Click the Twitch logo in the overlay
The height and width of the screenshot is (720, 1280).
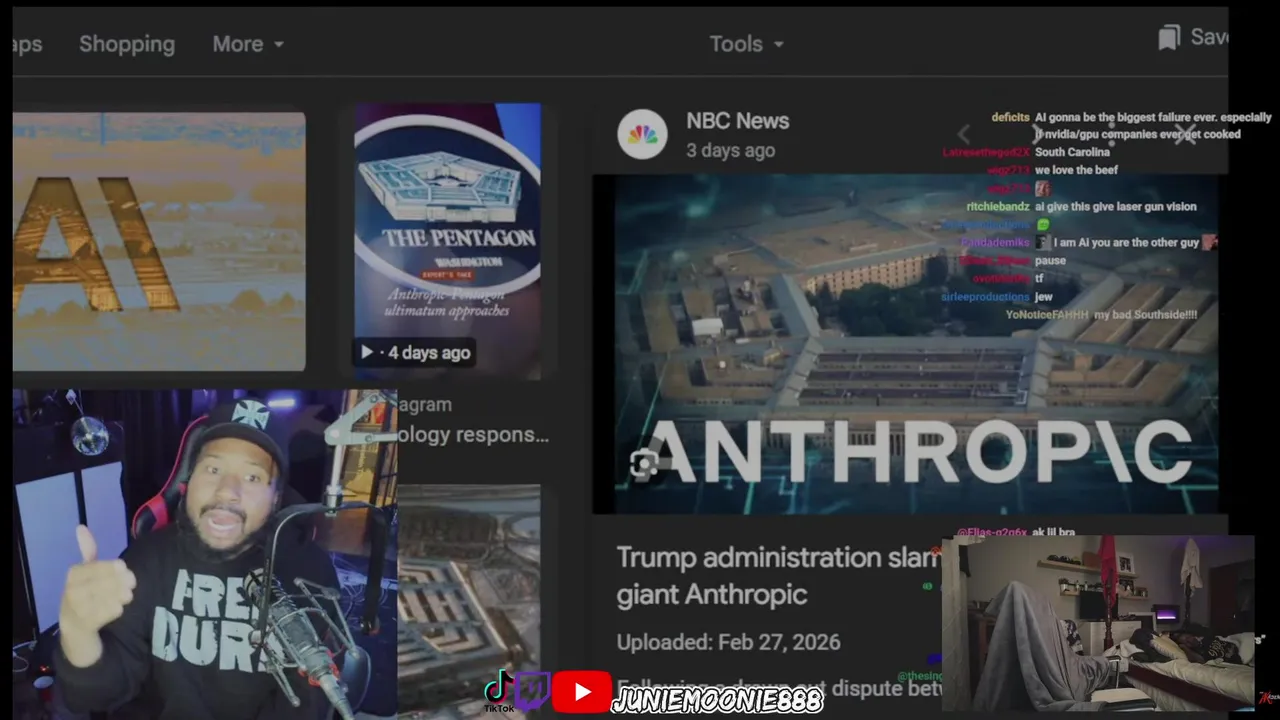(x=532, y=690)
